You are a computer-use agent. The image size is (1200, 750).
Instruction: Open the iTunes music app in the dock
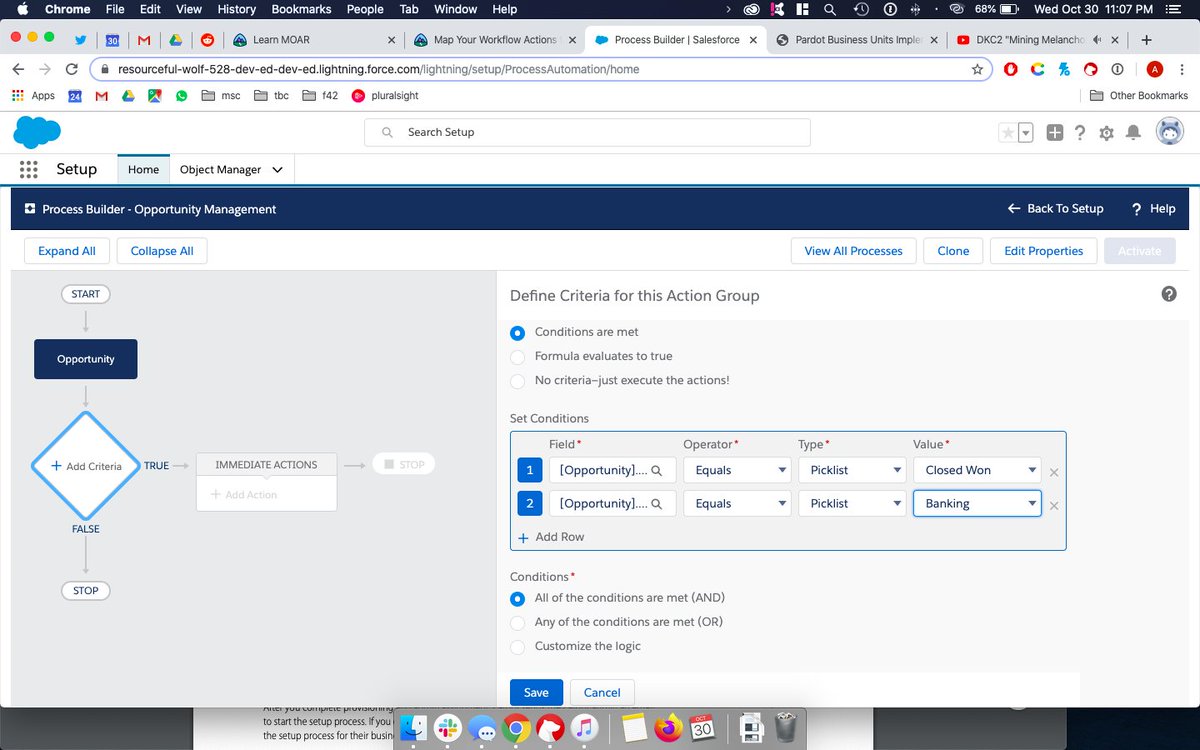click(x=586, y=727)
